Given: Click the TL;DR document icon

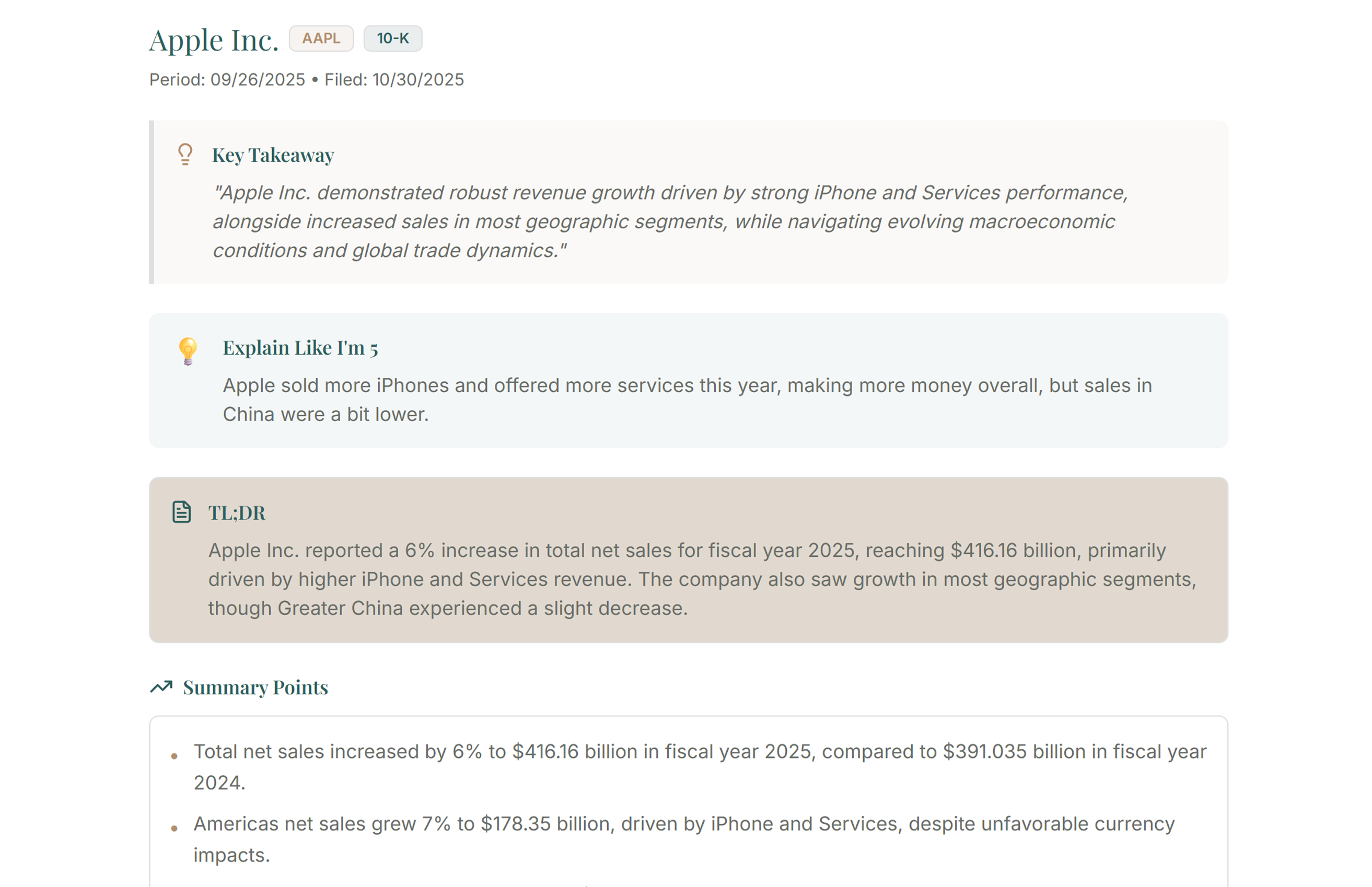Looking at the screenshot, I should 181,512.
